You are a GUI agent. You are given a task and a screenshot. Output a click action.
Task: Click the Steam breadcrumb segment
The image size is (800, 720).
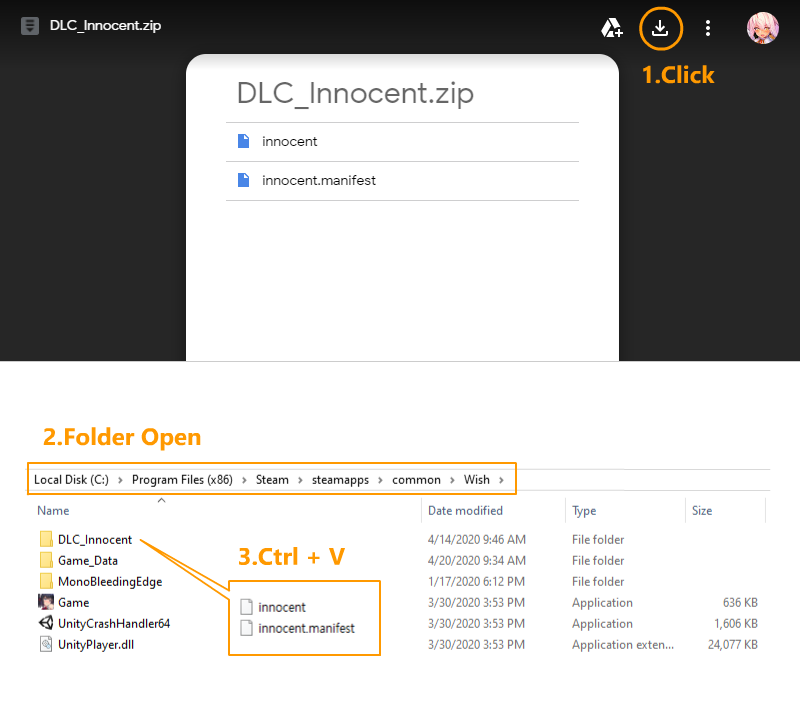tap(272, 480)
